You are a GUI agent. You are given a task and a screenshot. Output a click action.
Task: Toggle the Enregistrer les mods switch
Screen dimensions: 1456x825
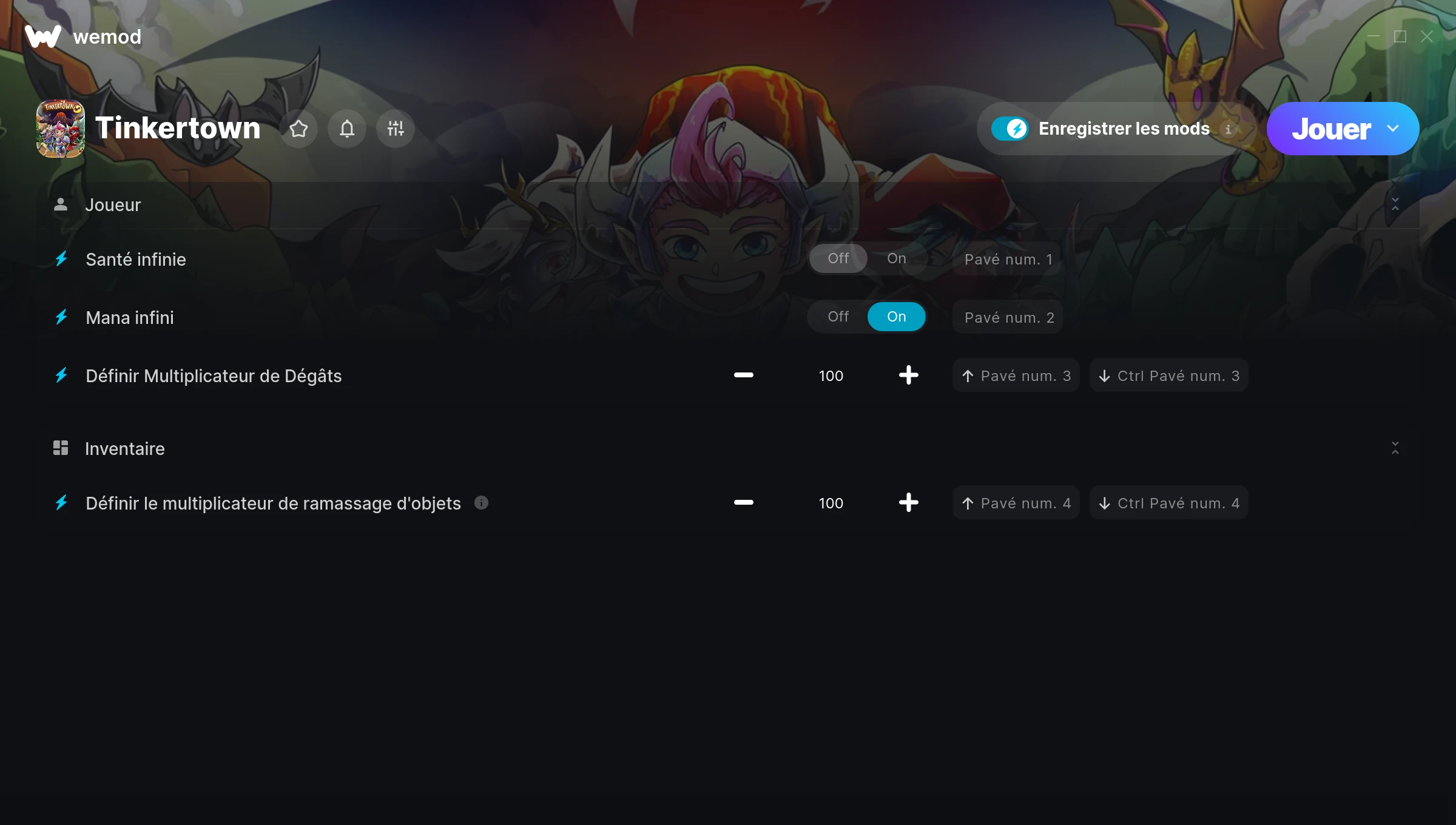coord(1010,129)
